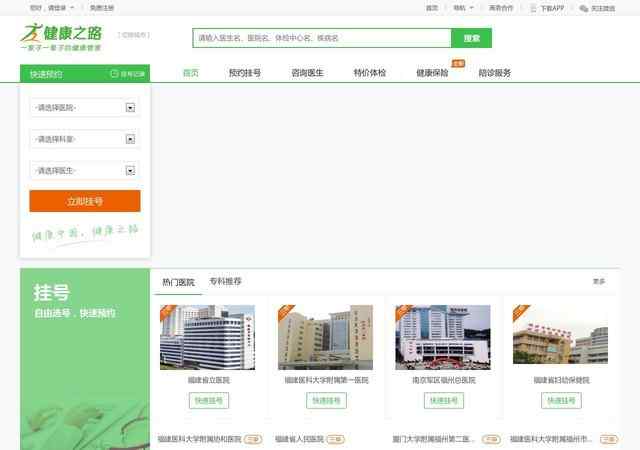
Task: Open the 预约挂号 menu item
Action: (x=244, y=73)
